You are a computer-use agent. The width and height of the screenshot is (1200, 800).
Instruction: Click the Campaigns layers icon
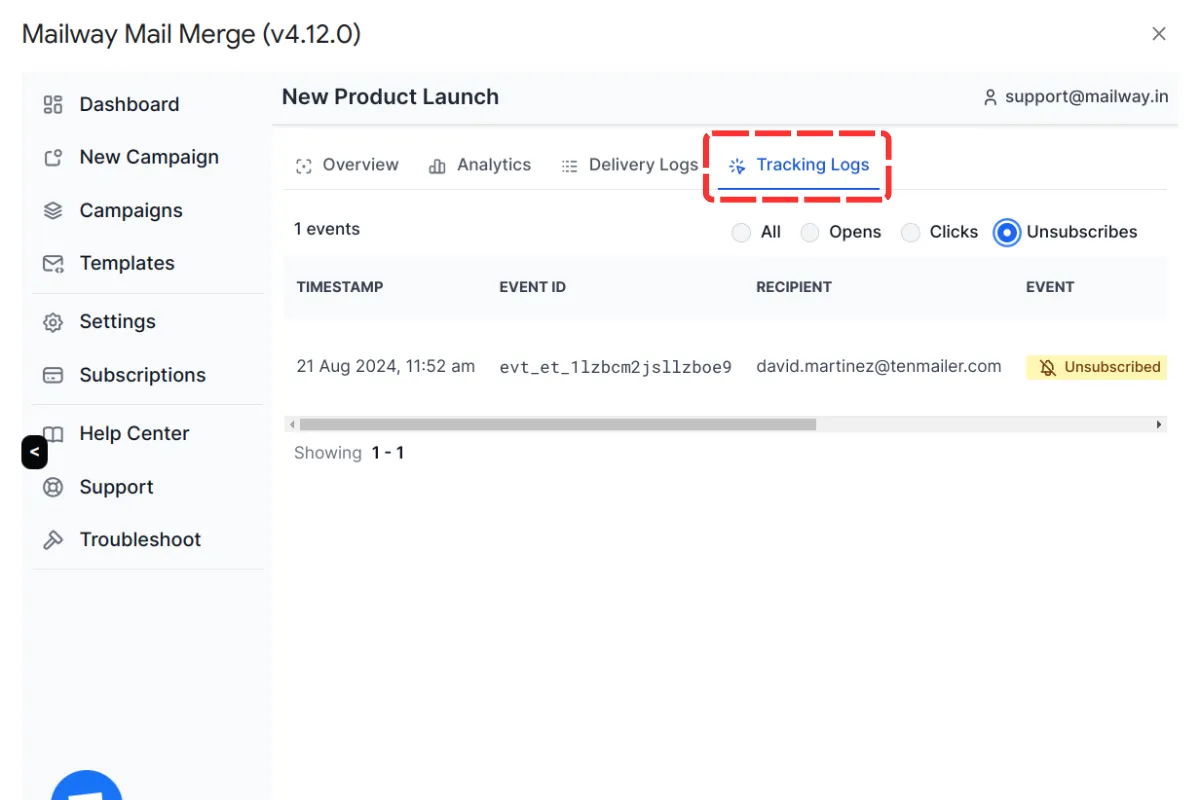(x=53, y=211)
